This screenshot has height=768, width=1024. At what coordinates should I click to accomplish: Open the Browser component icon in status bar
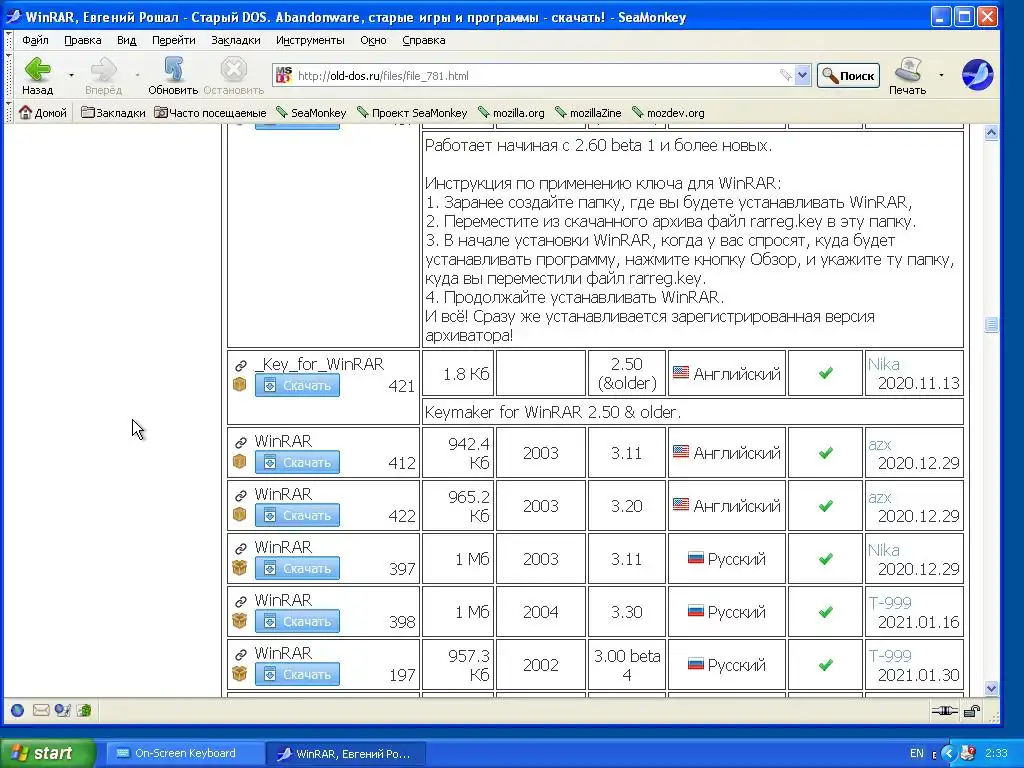click(18, 710)
